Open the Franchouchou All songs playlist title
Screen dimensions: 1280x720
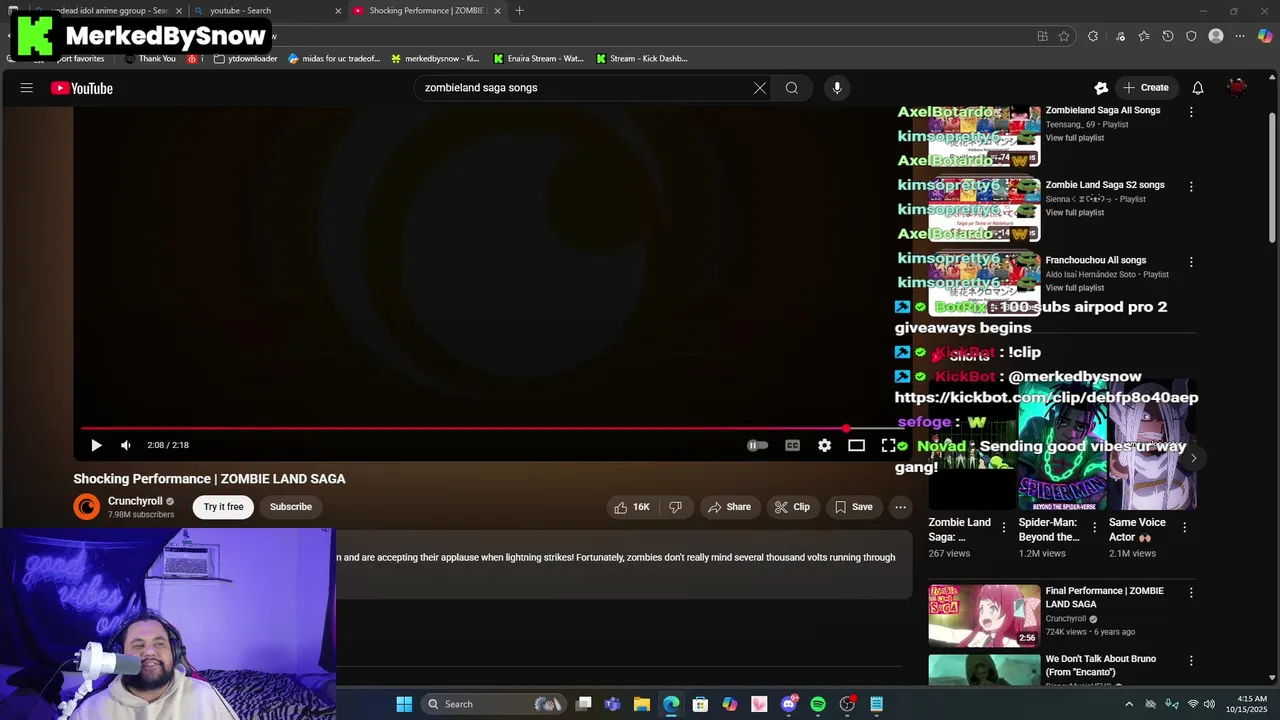click(1096, 260)
